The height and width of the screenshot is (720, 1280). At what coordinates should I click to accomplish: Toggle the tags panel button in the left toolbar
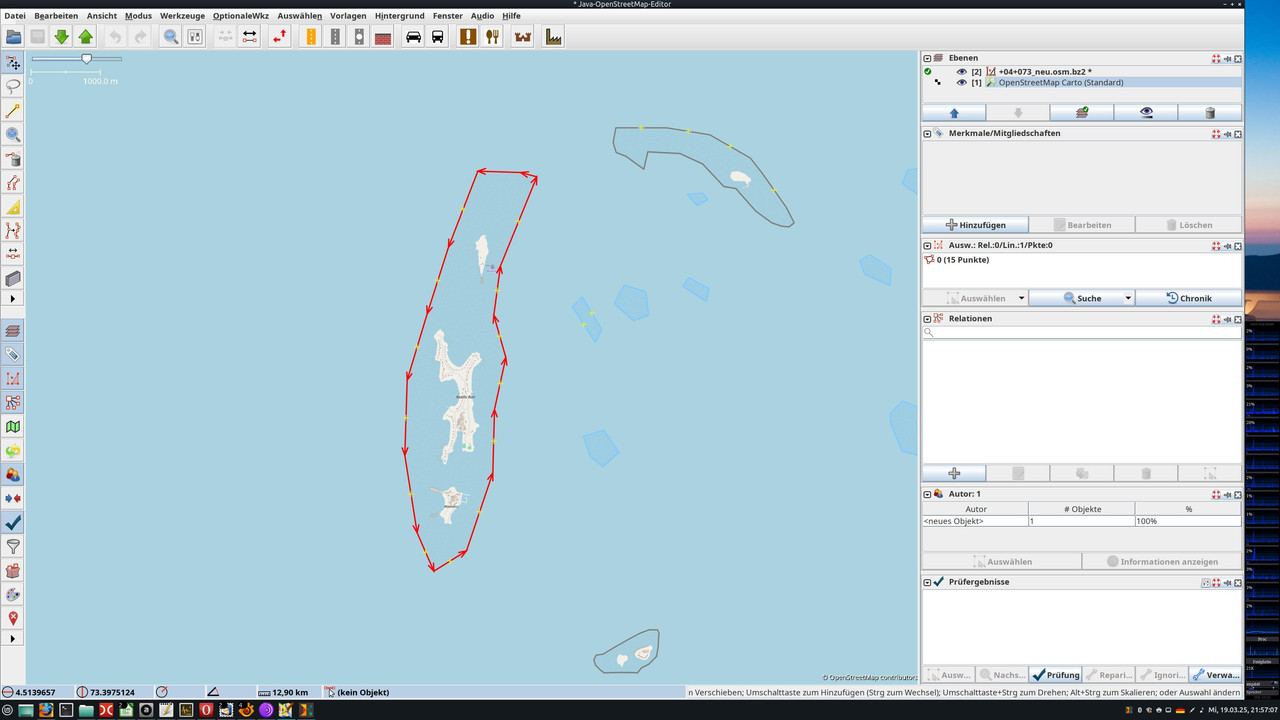coord(13,355)
